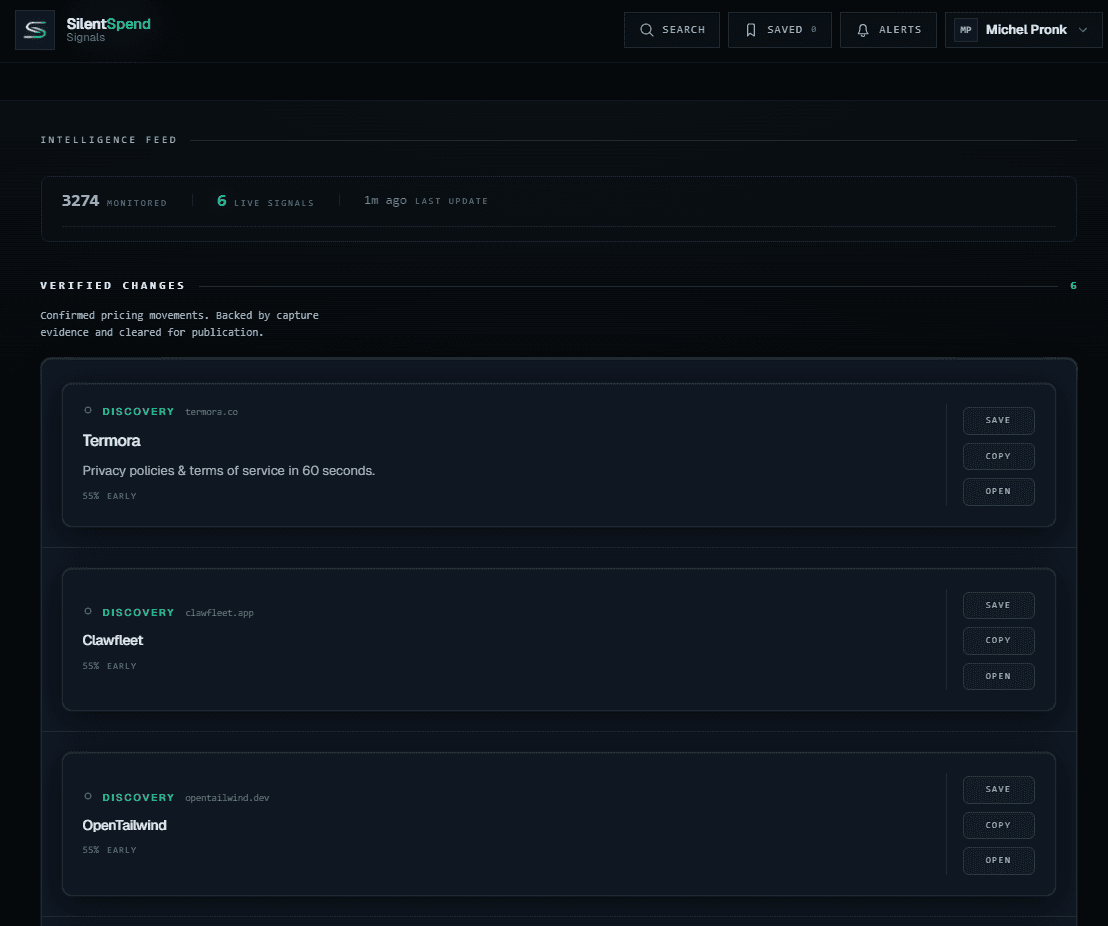The width and height of the screenshot is (1108, 926).
Task: Select the discovery dot icon for Clawfleet
Action: pos(88,612)
